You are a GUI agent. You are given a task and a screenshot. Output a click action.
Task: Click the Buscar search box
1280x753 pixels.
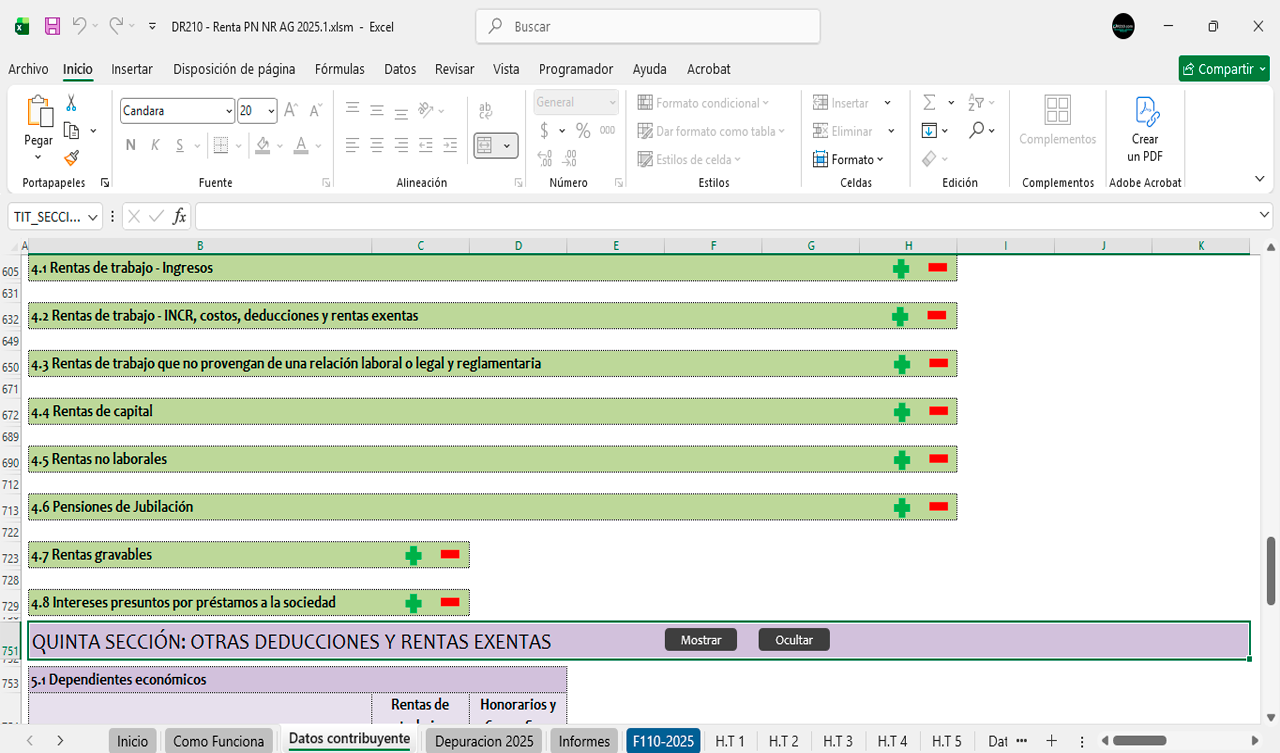648,27
